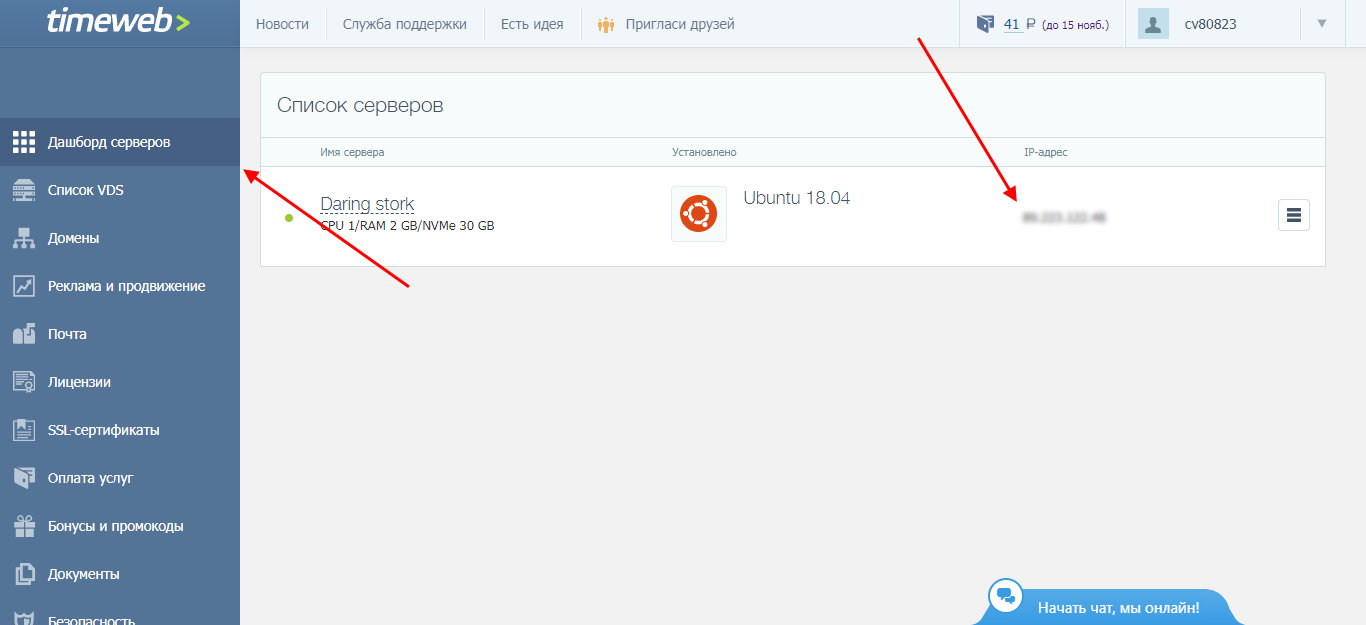Image resolution: width=1366 pixels, height=625 pixels.
Task: Click the Ubuntu logo of the server
Action: coord(698,214)
